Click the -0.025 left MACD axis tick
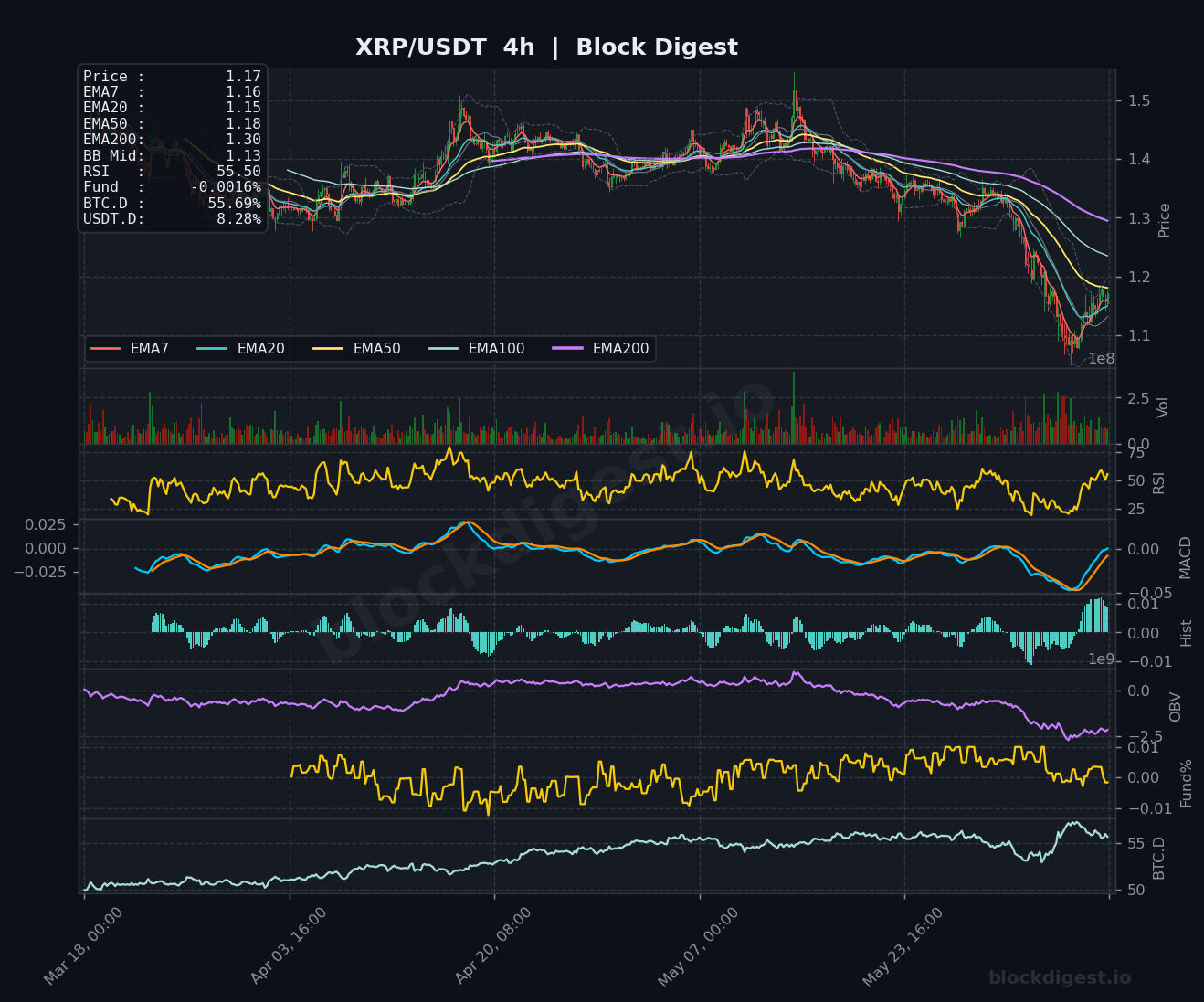The height and width of the screenshot is (1002, 1204). coord(41,572)
